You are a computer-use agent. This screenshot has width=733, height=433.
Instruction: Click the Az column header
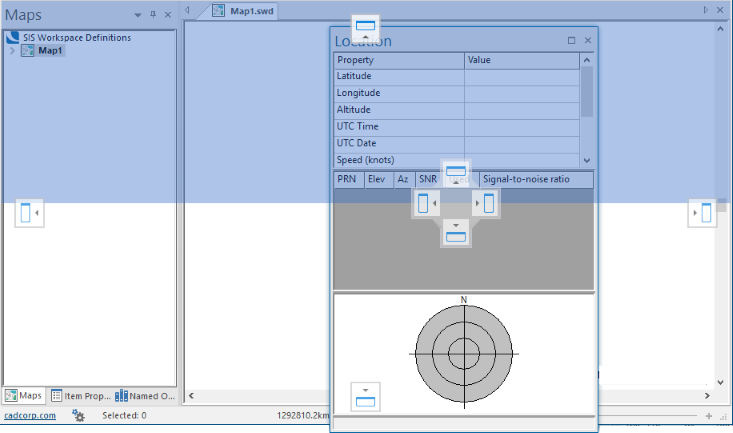point(404,179)
